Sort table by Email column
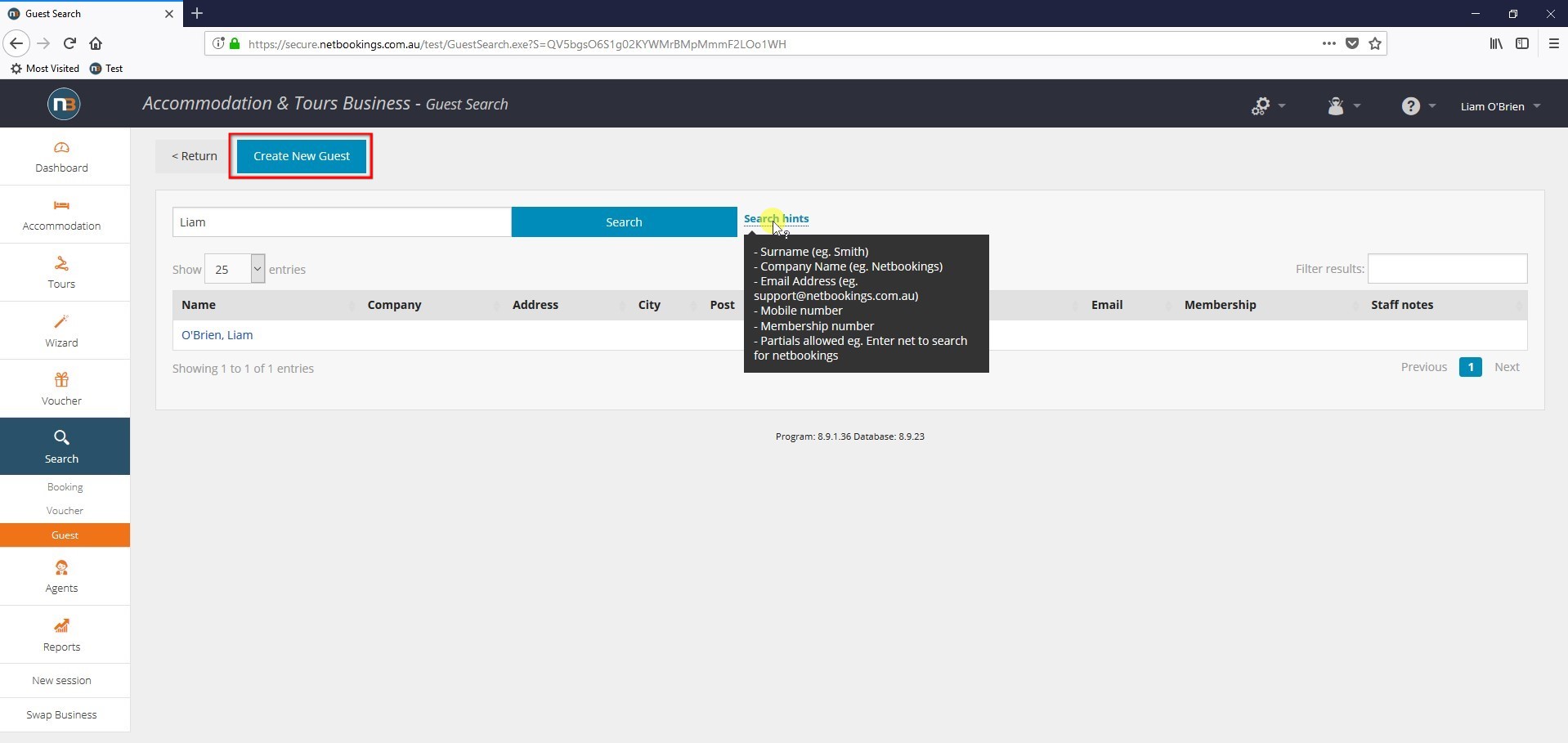Viewport: 1568px width, 743px height. pos(1129,305)
